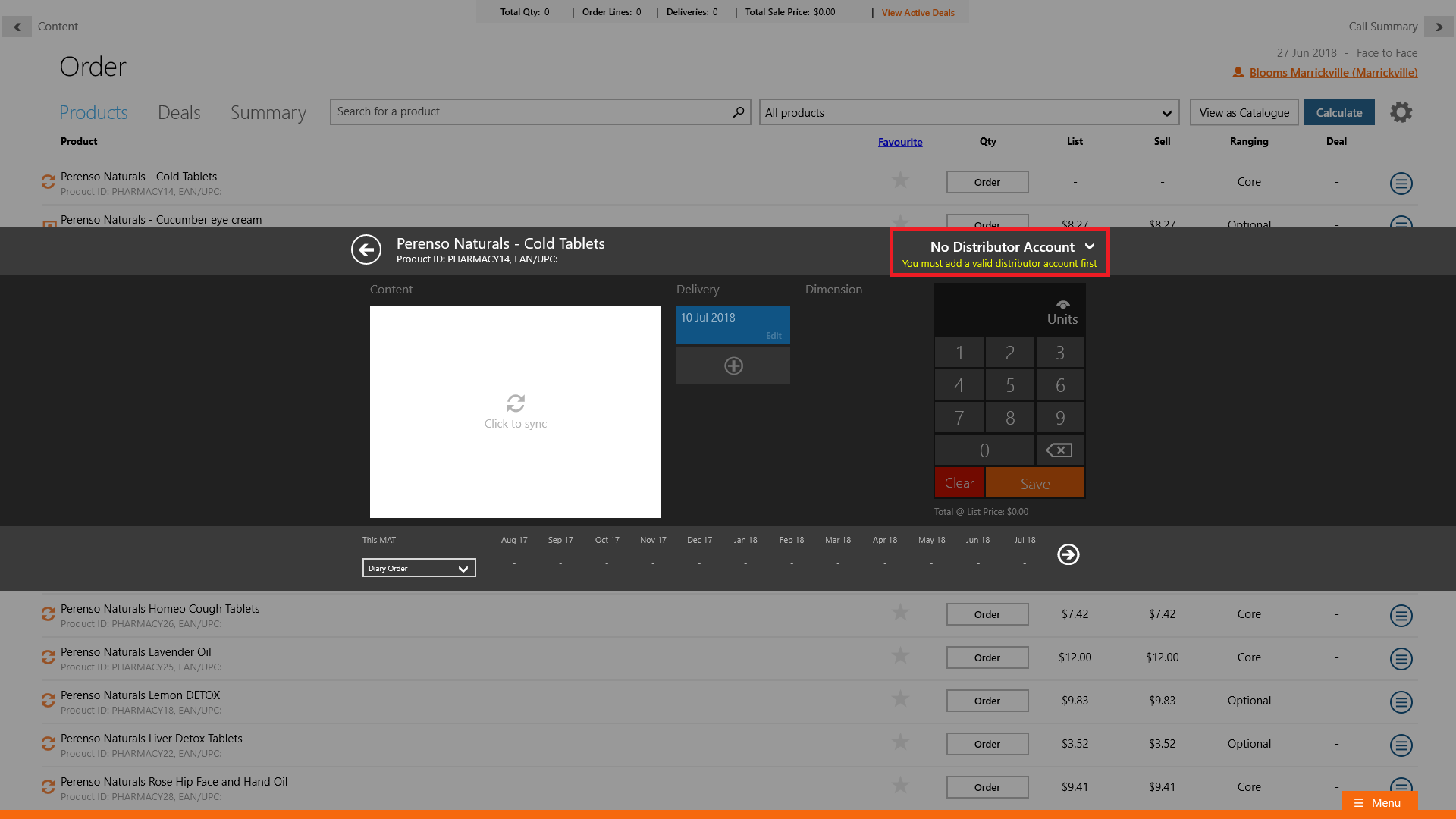Click in the Search for a product field
Screen dimensions: 1456x819
pos(531,112)
